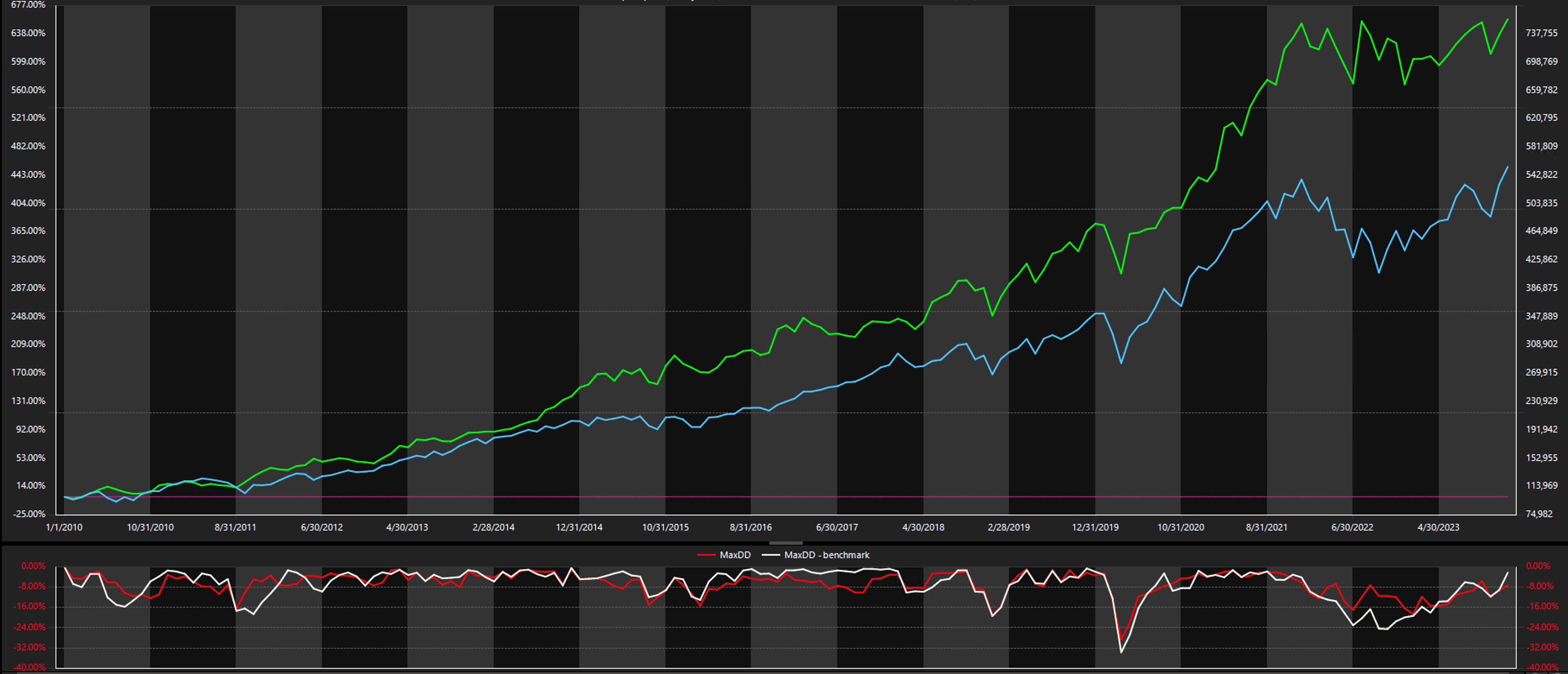The image size is (1568, 674).
Task: Click the 2/28/2014 date label
Action: pyautogui.click(x=494, y=527)
